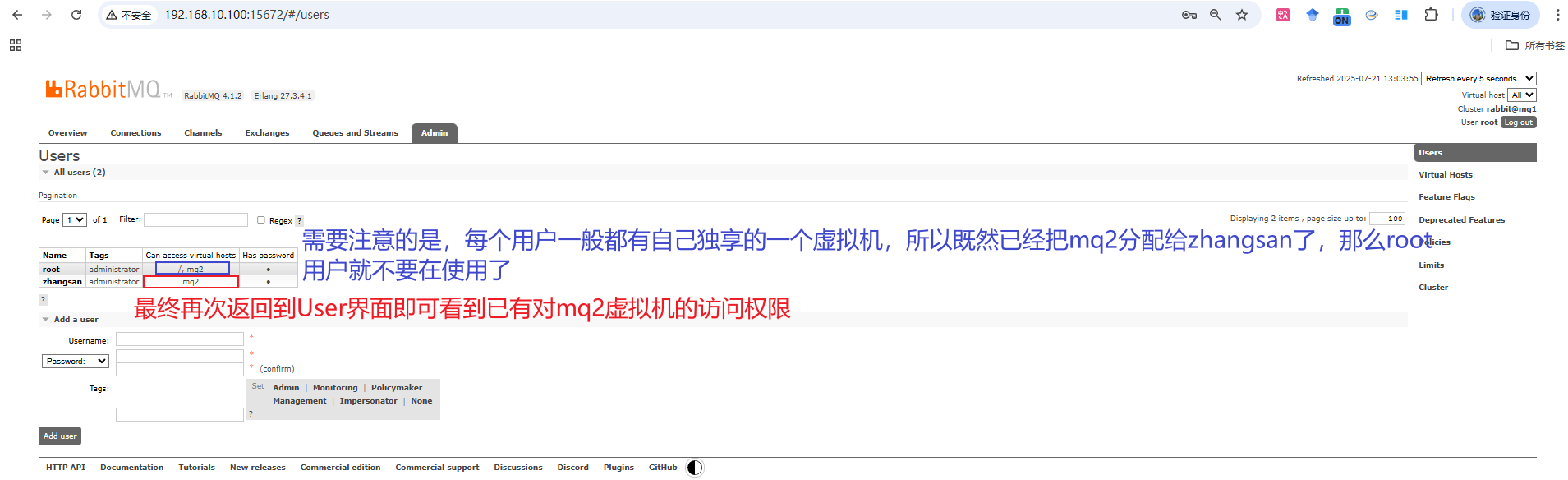This screenshot has height=480, width=1568.
Task: Open the 所有书签 bookmarks folder
Action: (x=1535, y=45)
